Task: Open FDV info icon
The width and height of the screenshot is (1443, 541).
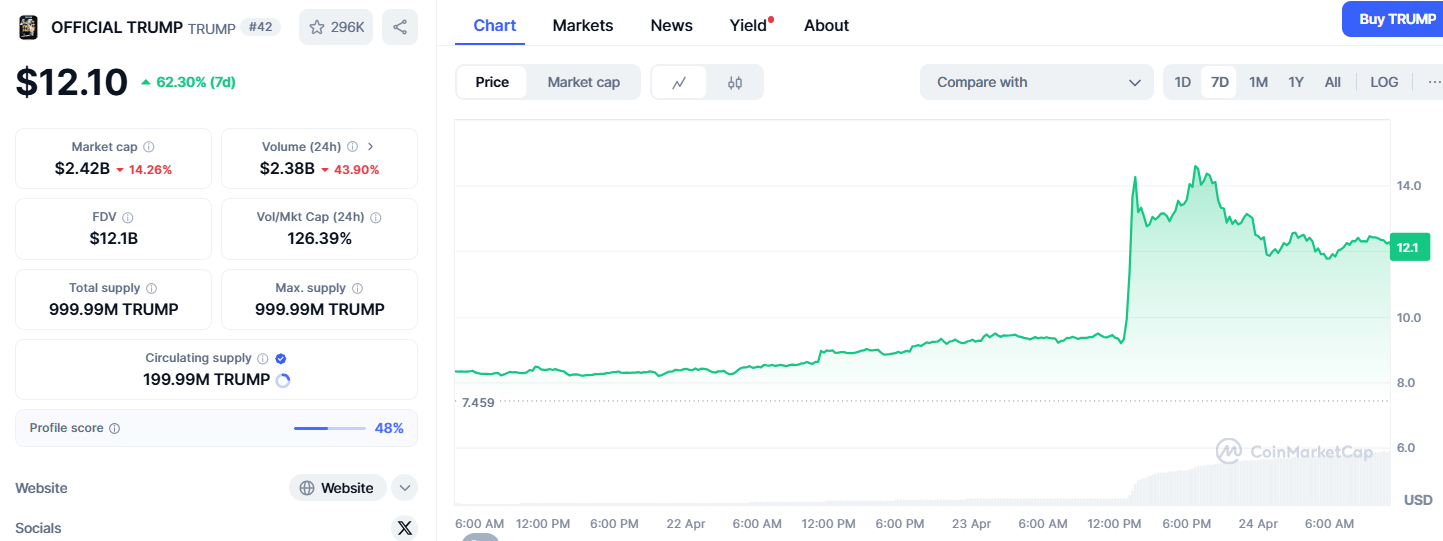Action: pos(128,217)
